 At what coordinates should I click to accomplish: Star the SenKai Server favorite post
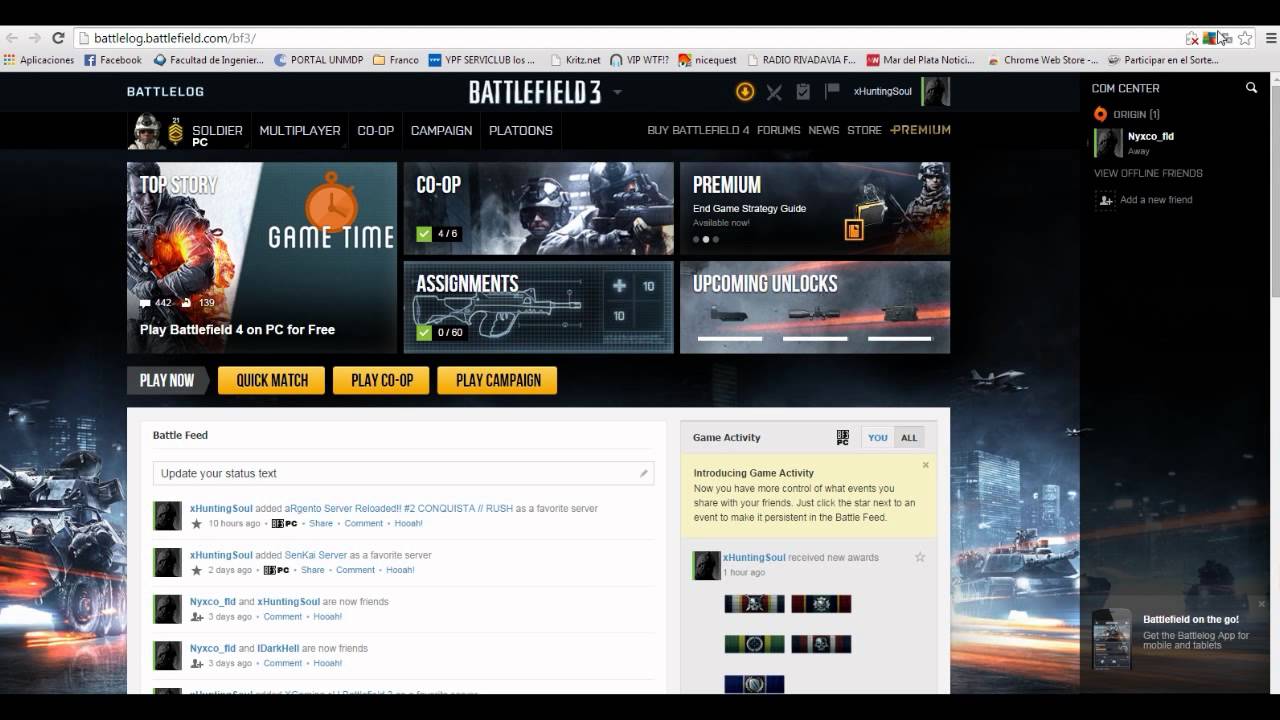pos(197,570)
